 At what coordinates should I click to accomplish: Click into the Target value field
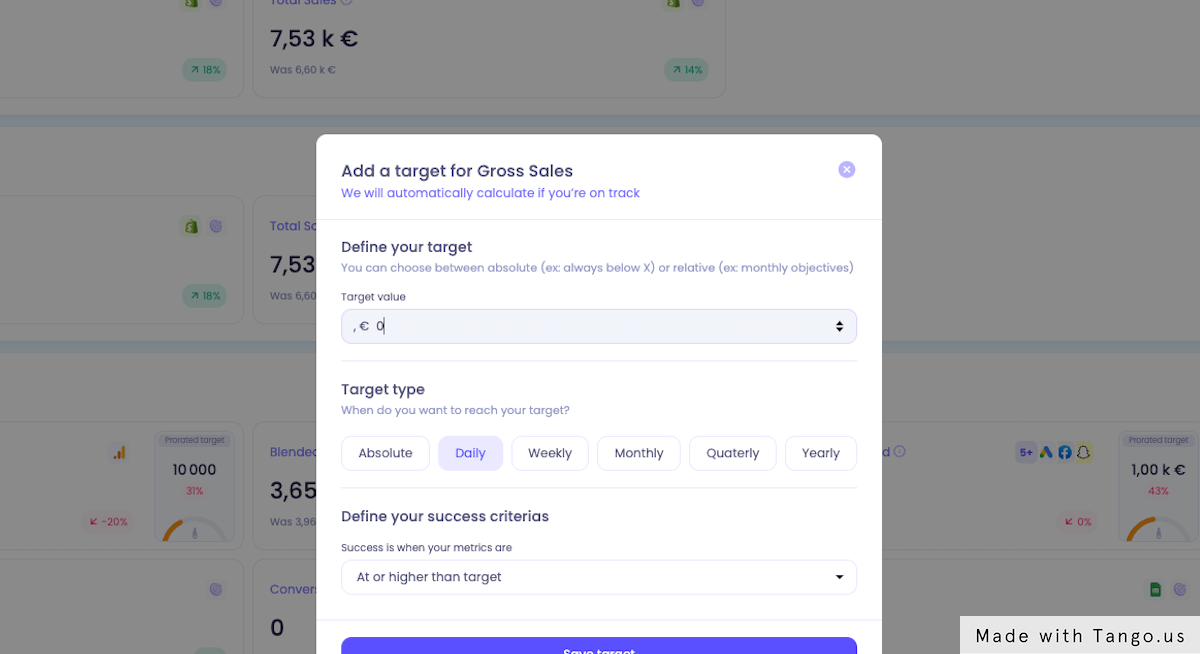599,327
